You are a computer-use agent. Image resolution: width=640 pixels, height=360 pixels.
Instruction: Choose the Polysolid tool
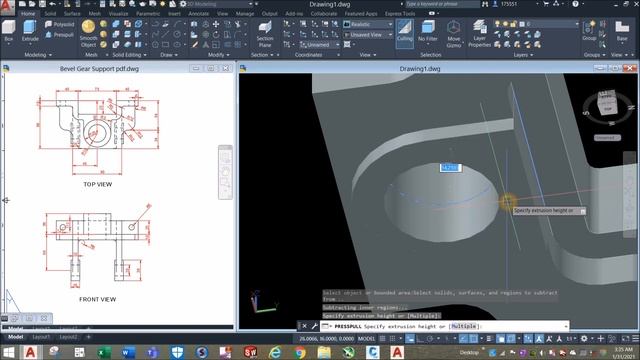60,24
